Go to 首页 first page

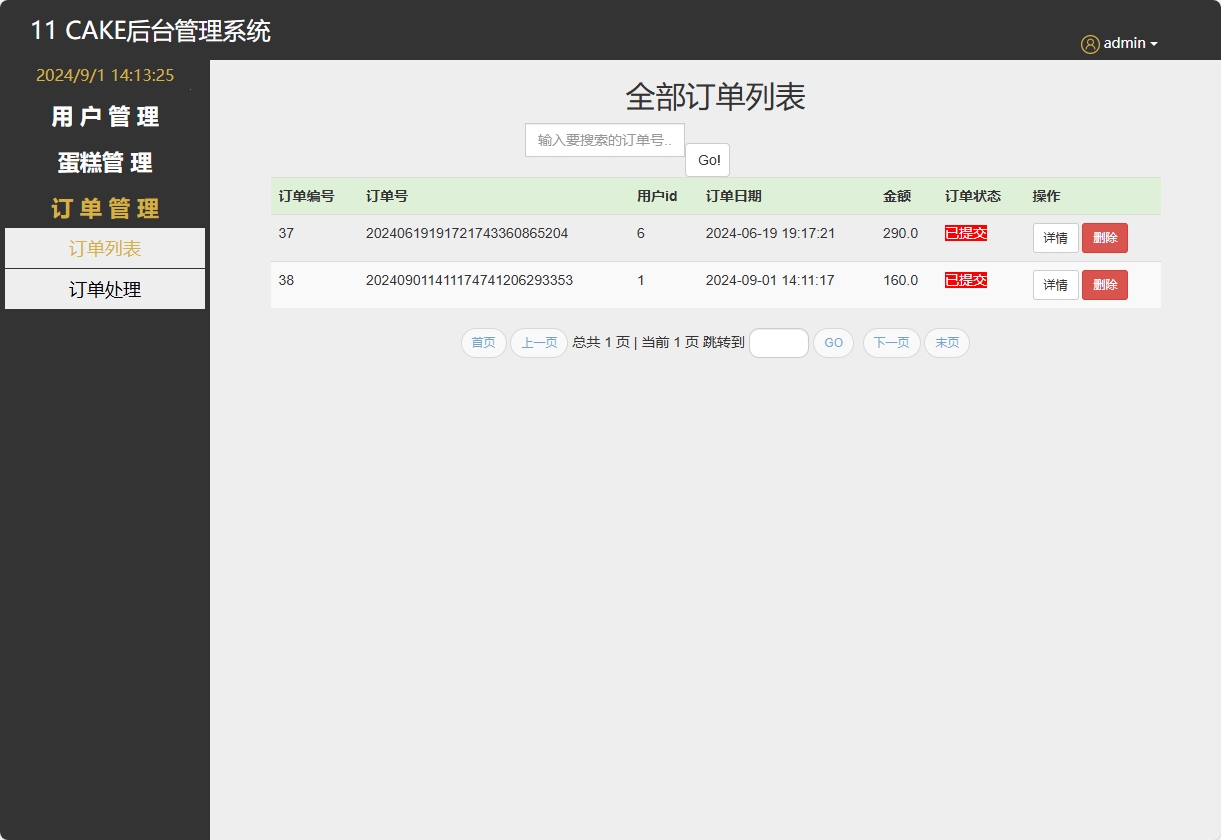pos(483,343)
